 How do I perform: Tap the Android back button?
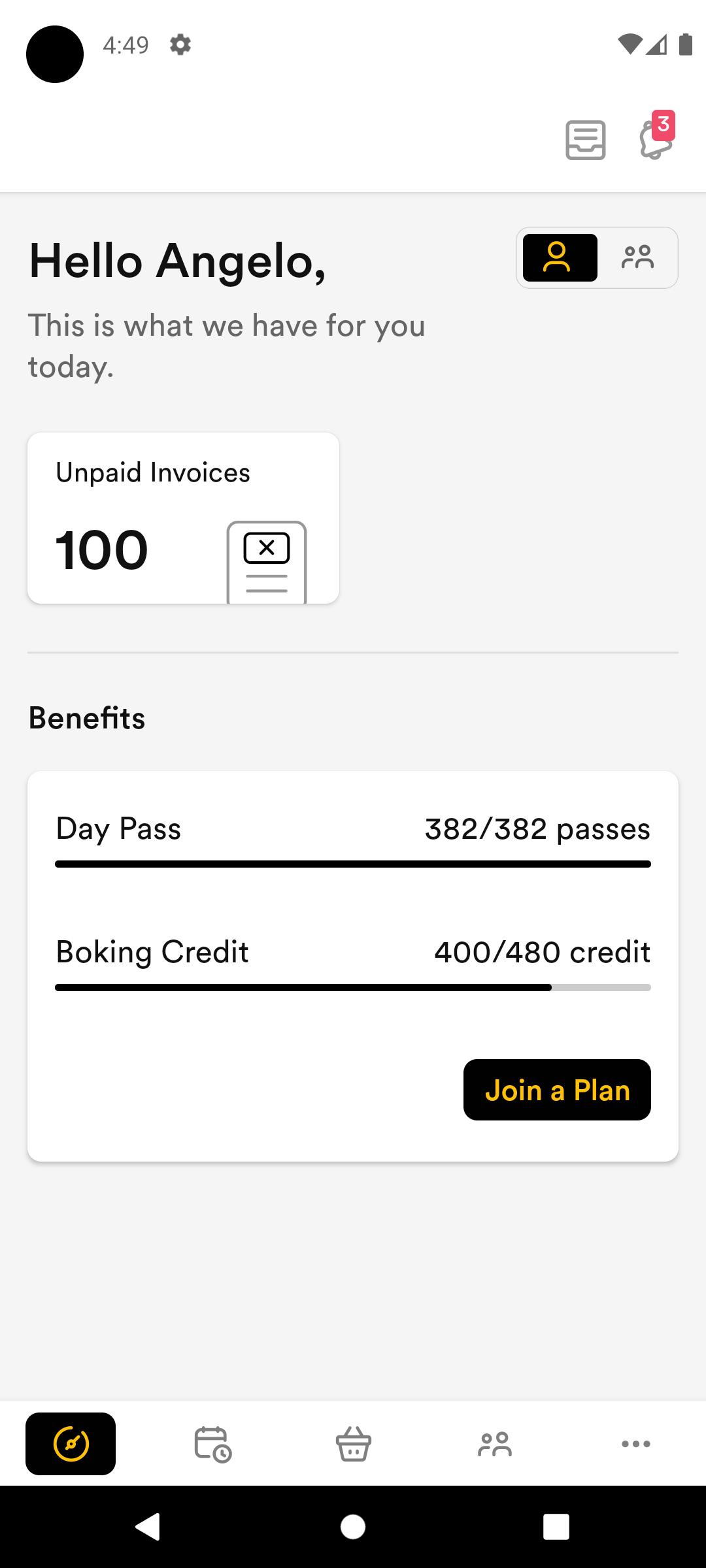point(148,1527)
